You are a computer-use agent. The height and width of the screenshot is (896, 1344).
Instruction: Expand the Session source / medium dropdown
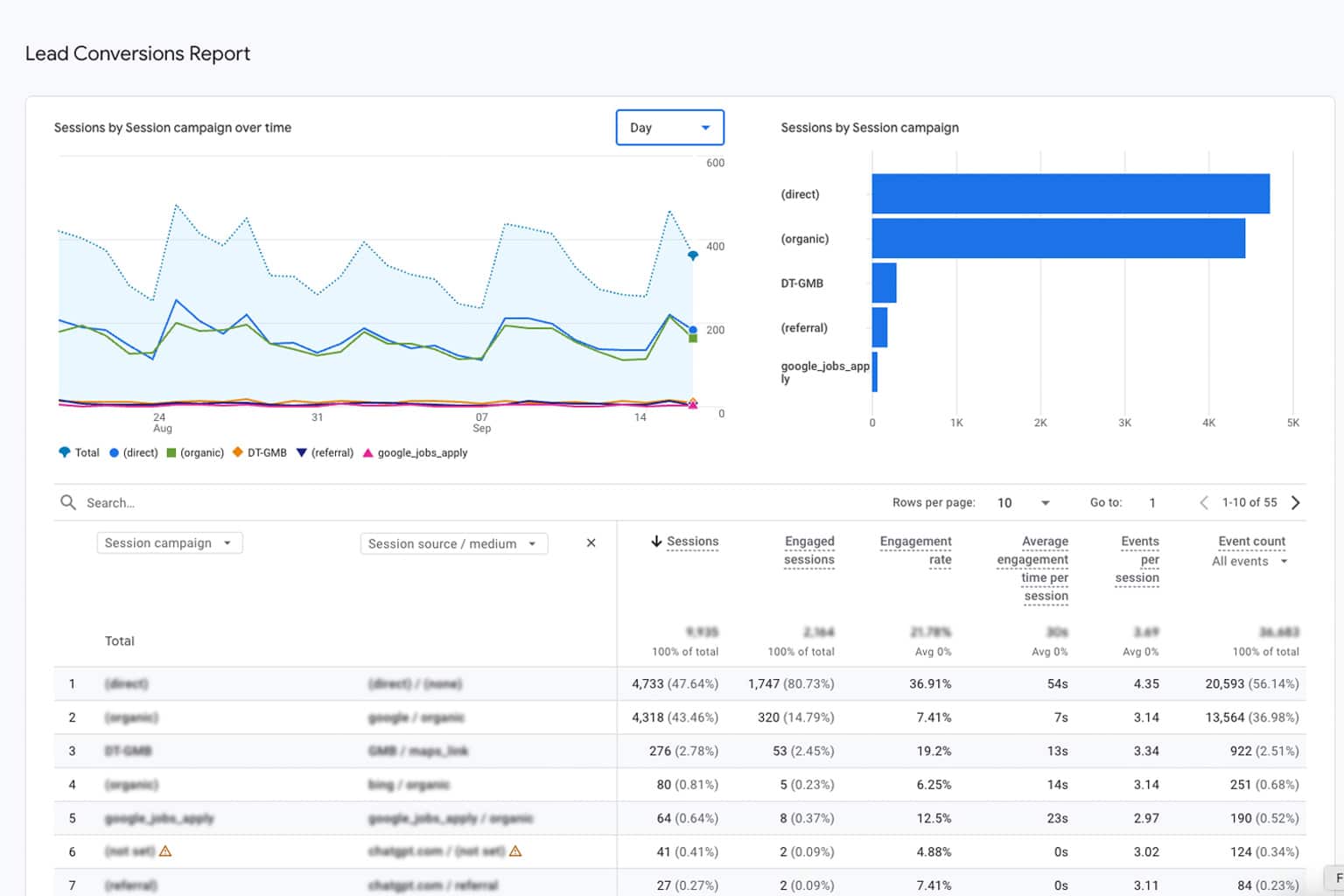tap(453, 544)
